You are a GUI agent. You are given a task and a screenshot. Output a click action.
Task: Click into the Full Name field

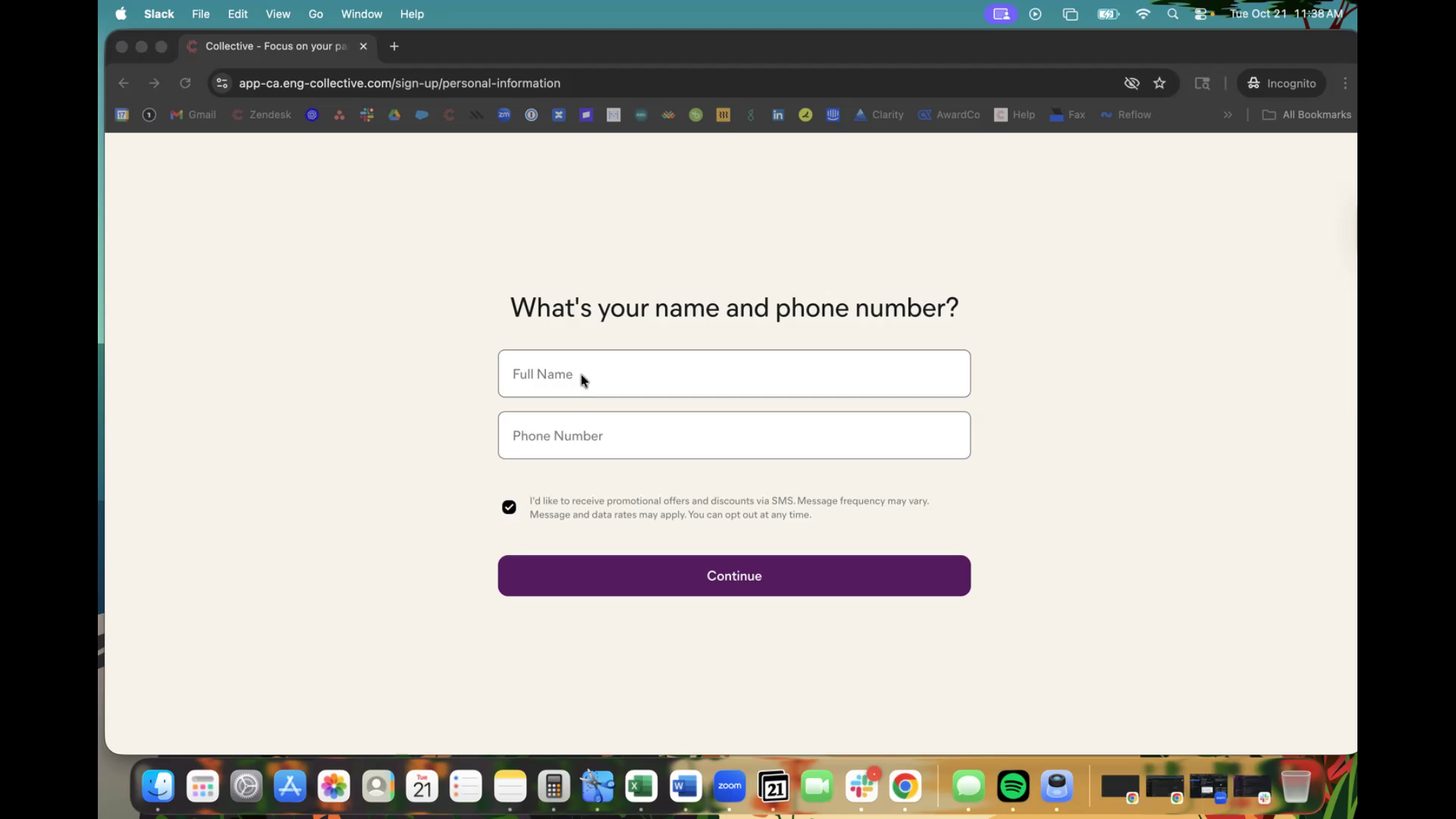coord(733,374)
